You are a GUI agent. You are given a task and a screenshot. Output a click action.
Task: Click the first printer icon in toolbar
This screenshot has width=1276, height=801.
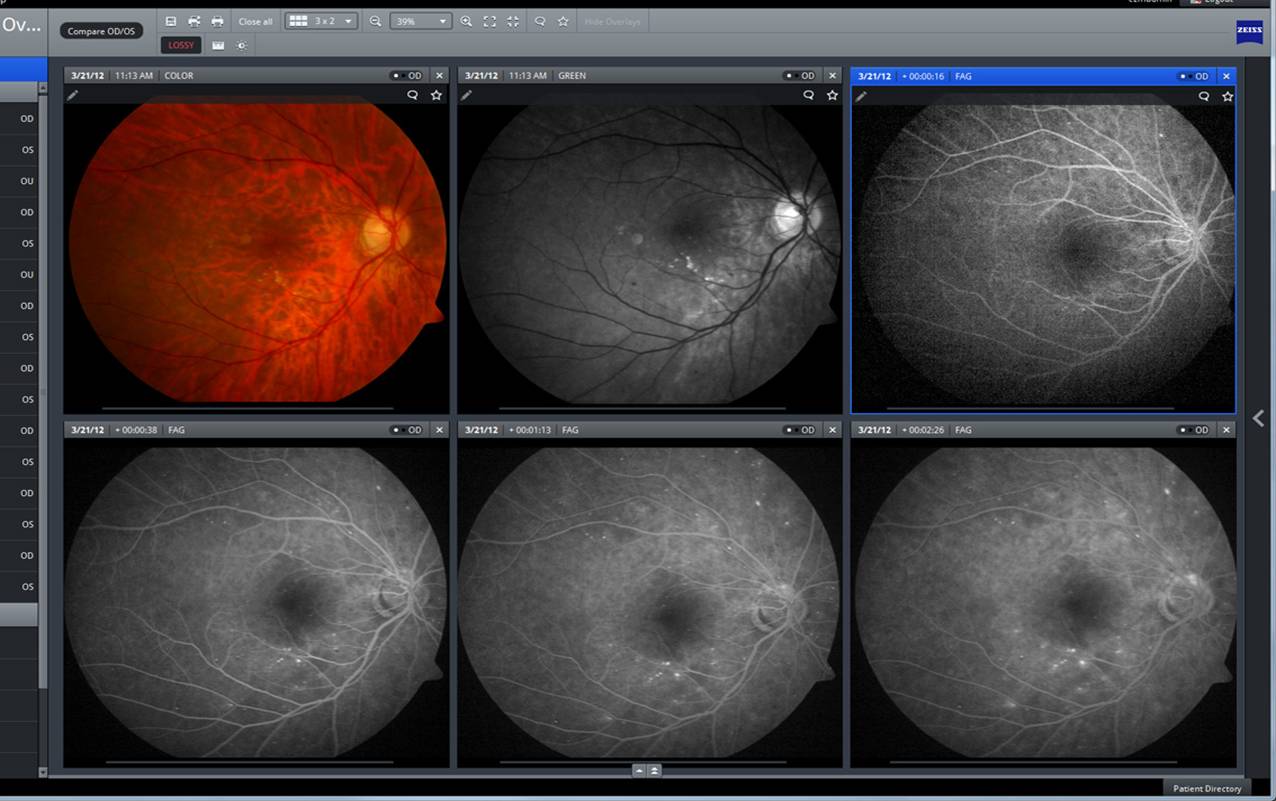(194, 21)
